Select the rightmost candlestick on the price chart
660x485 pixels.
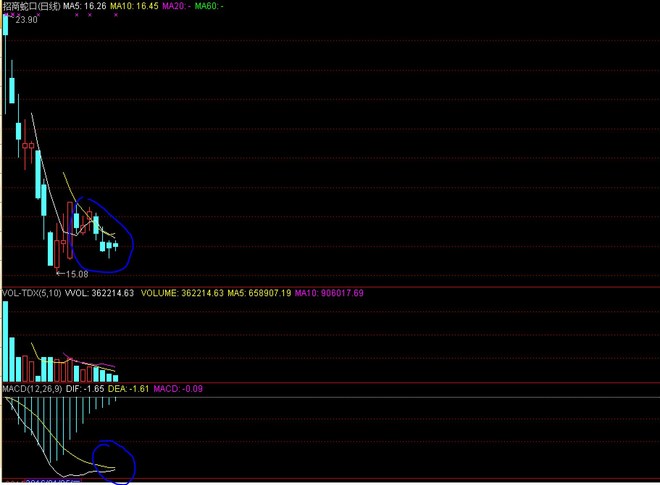point(115,245)
